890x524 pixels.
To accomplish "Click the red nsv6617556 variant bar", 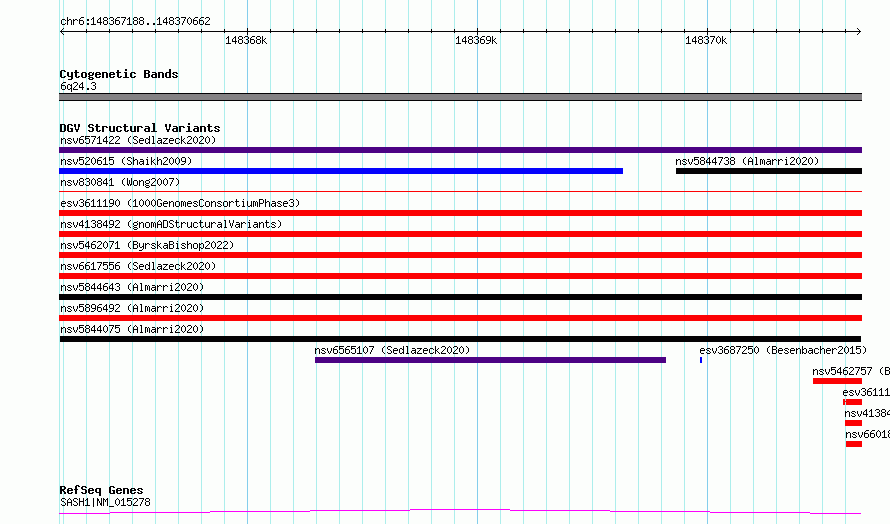I will coord(460,276).
